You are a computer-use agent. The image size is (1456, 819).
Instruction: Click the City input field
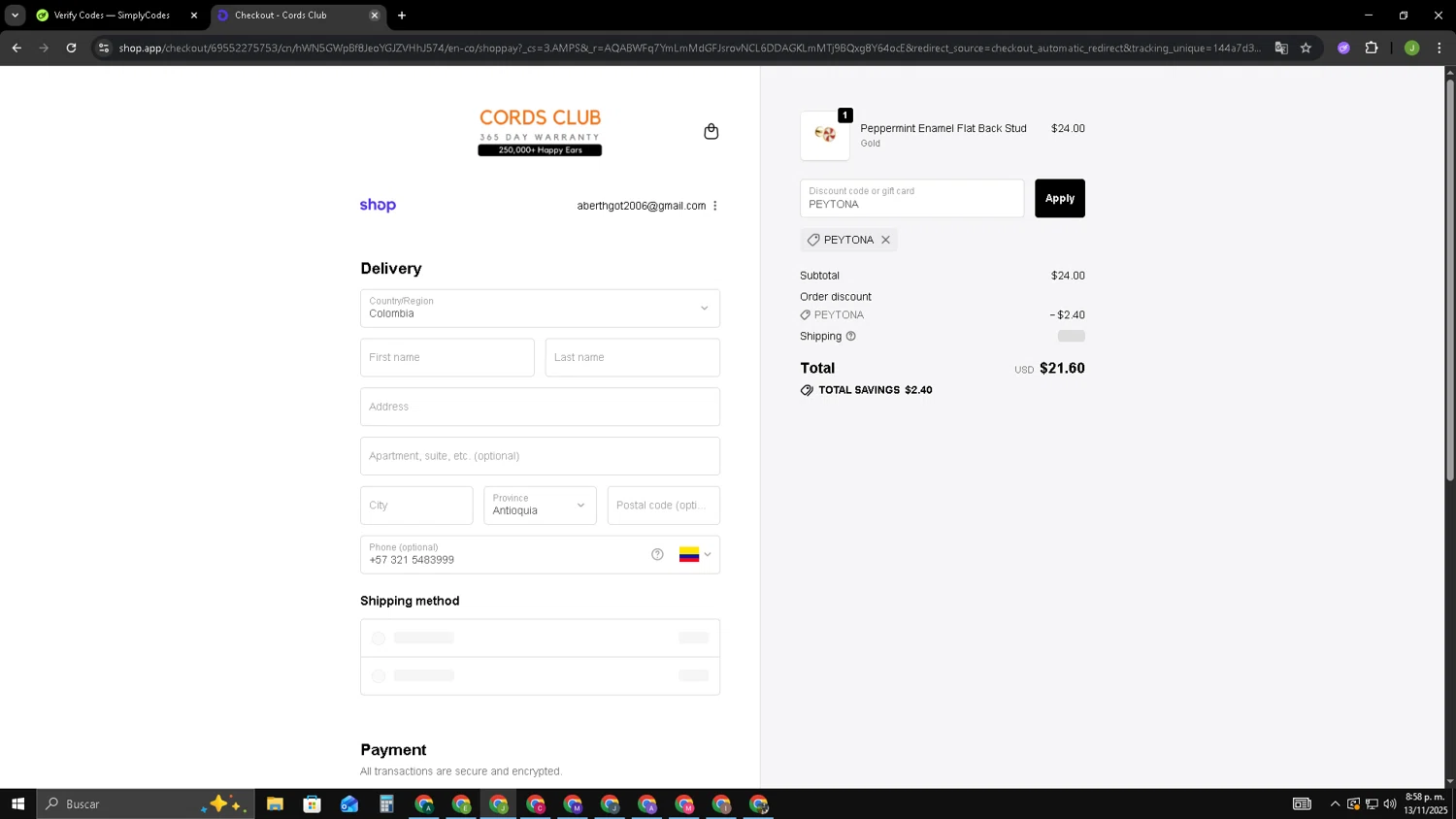pos(416,506)
